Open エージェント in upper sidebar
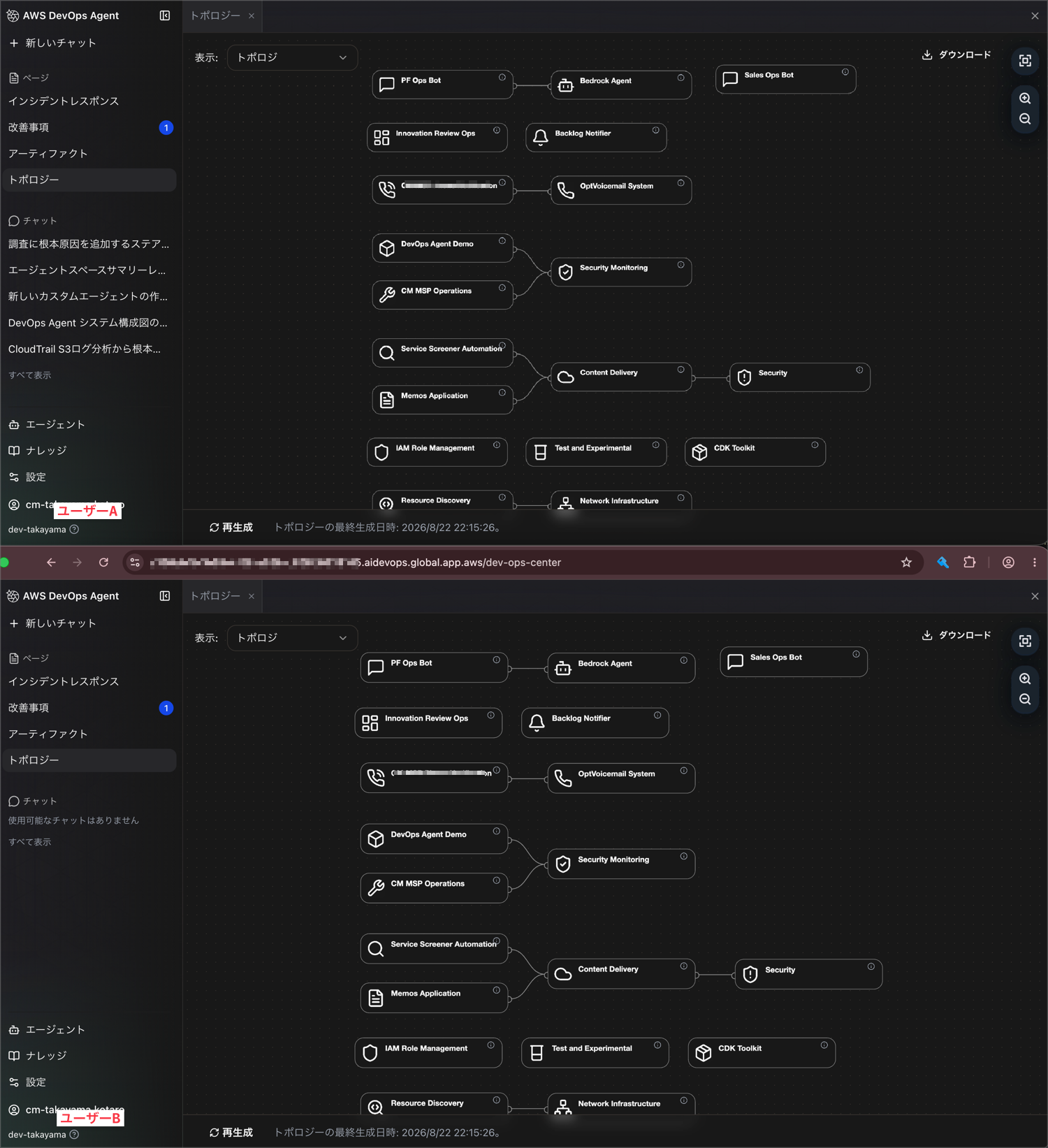 coord(47,425)
